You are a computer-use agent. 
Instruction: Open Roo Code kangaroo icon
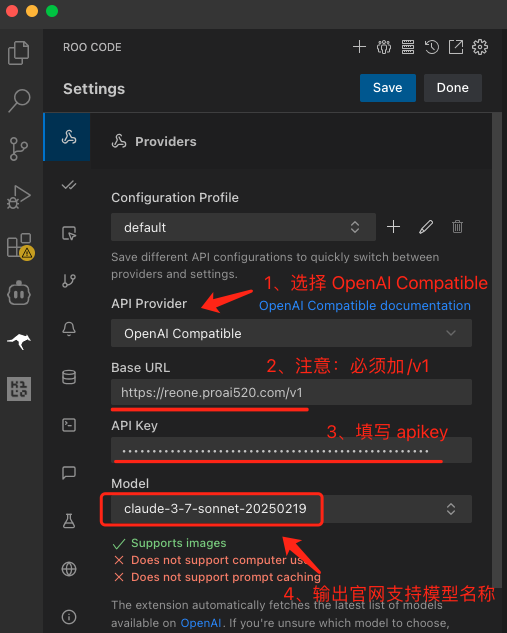click(19, 342)
